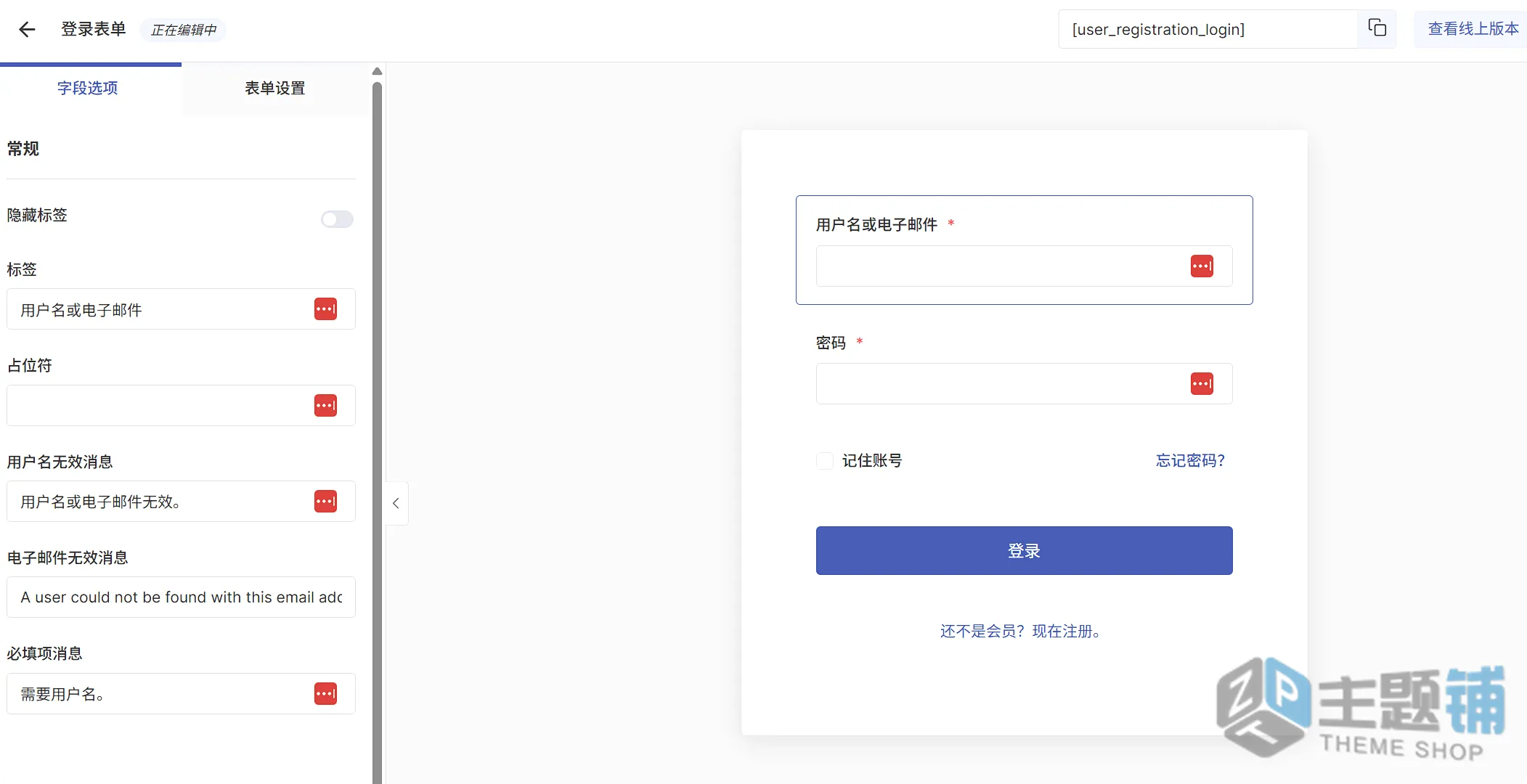The height and width of the screenshot is (784, 1527).
Task: Click red icon in preview username input
Action: 1202,266
